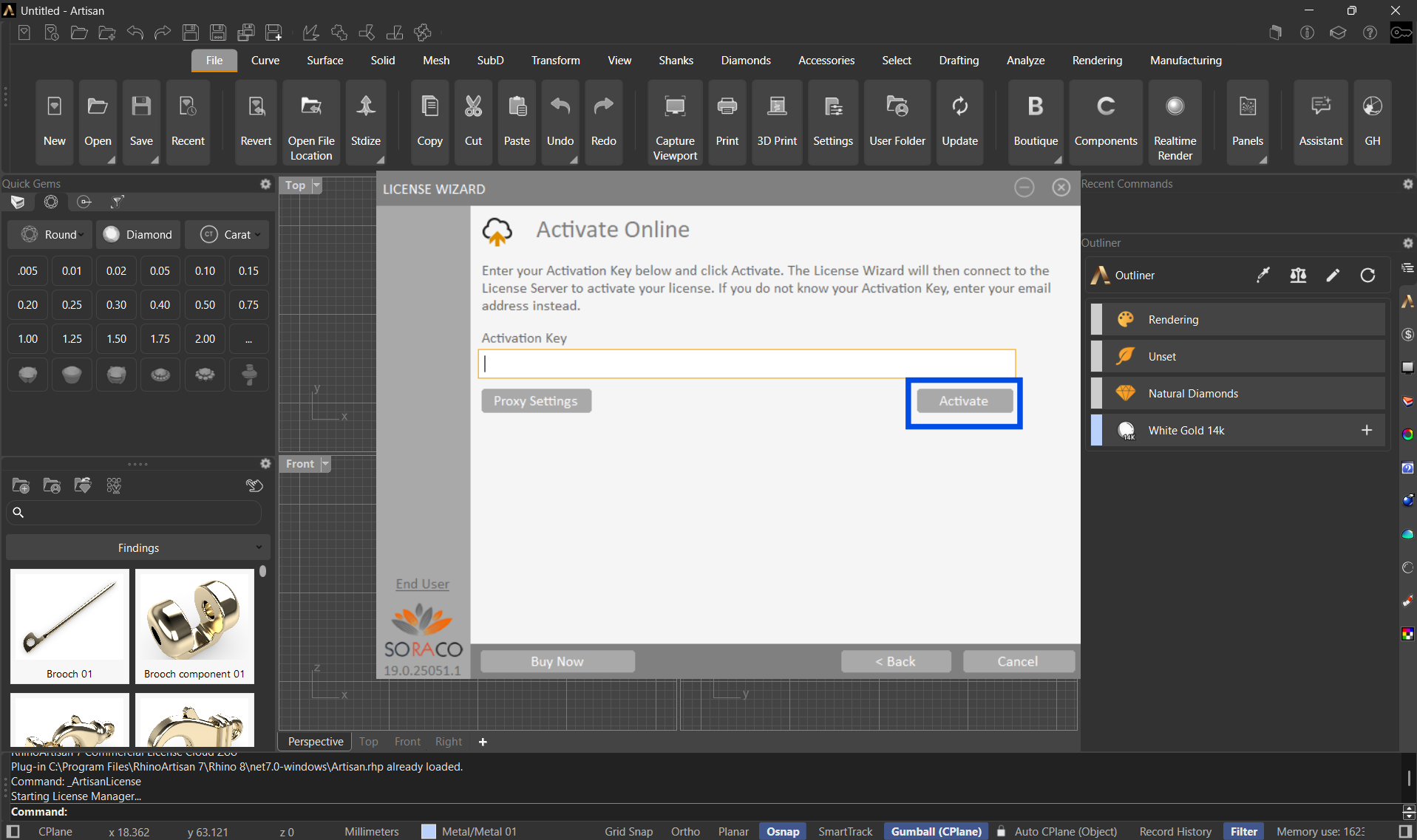
Task: Click the Activate button in License Wizard
Action: point(964,401)
